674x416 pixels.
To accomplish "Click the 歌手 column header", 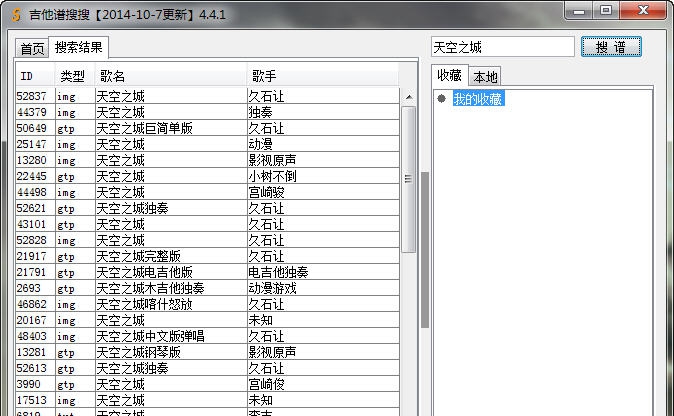I will point(323,76).
